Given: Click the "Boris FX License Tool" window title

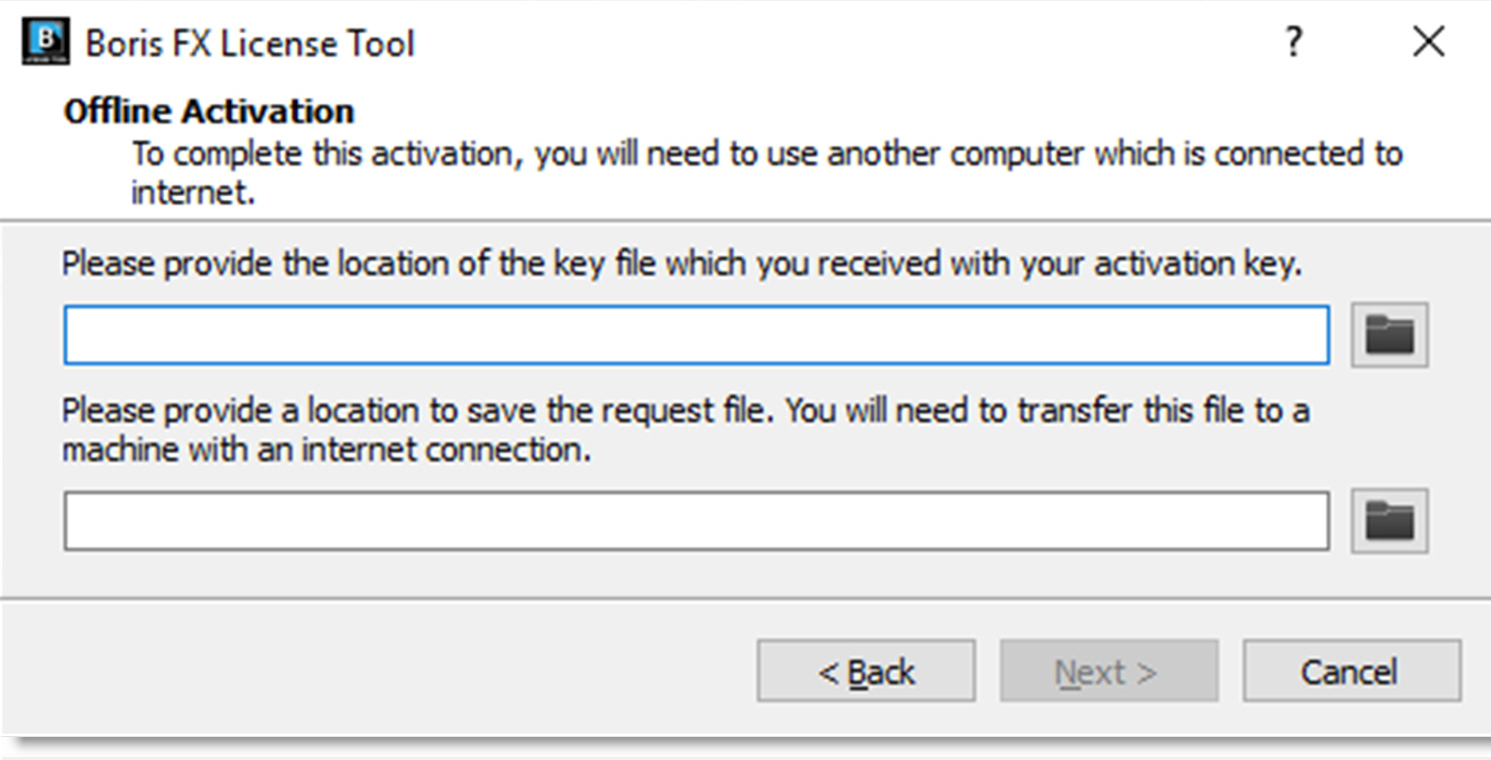Looking at the screenshot, I should [x=250, y=44].
